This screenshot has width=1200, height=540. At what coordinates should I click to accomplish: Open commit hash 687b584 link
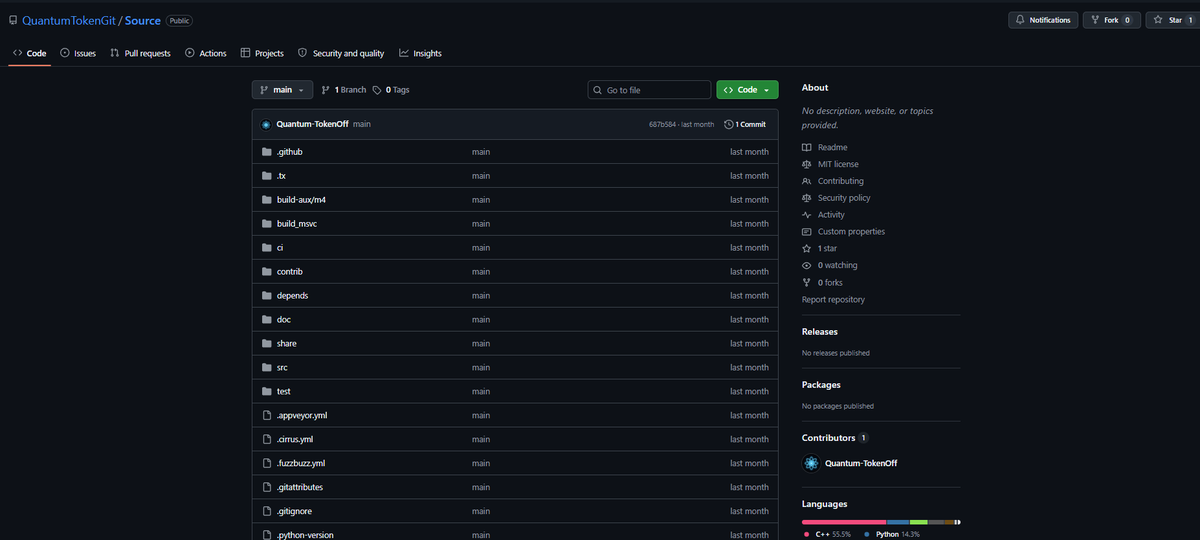click(662, 124)
